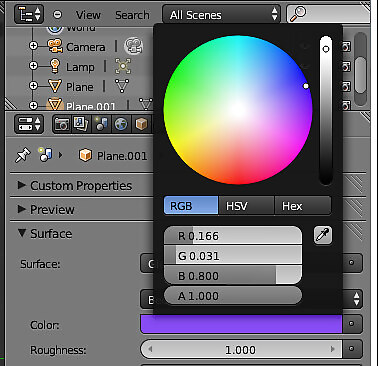Open the Render properties camera tab icon
The width and height of the screenshot is (378, 366).
(62, 124)
